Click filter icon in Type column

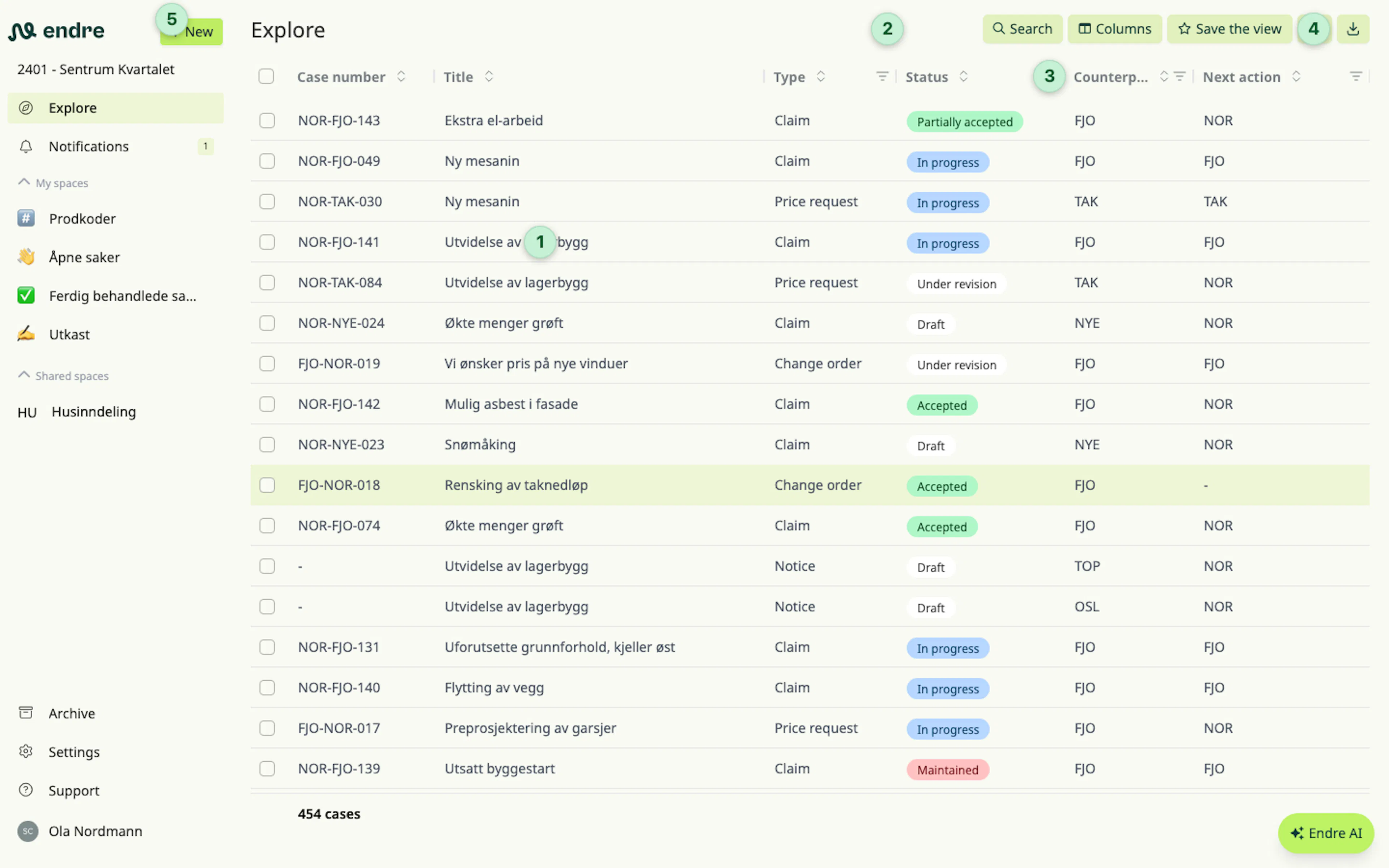click(x=882, y=76)
